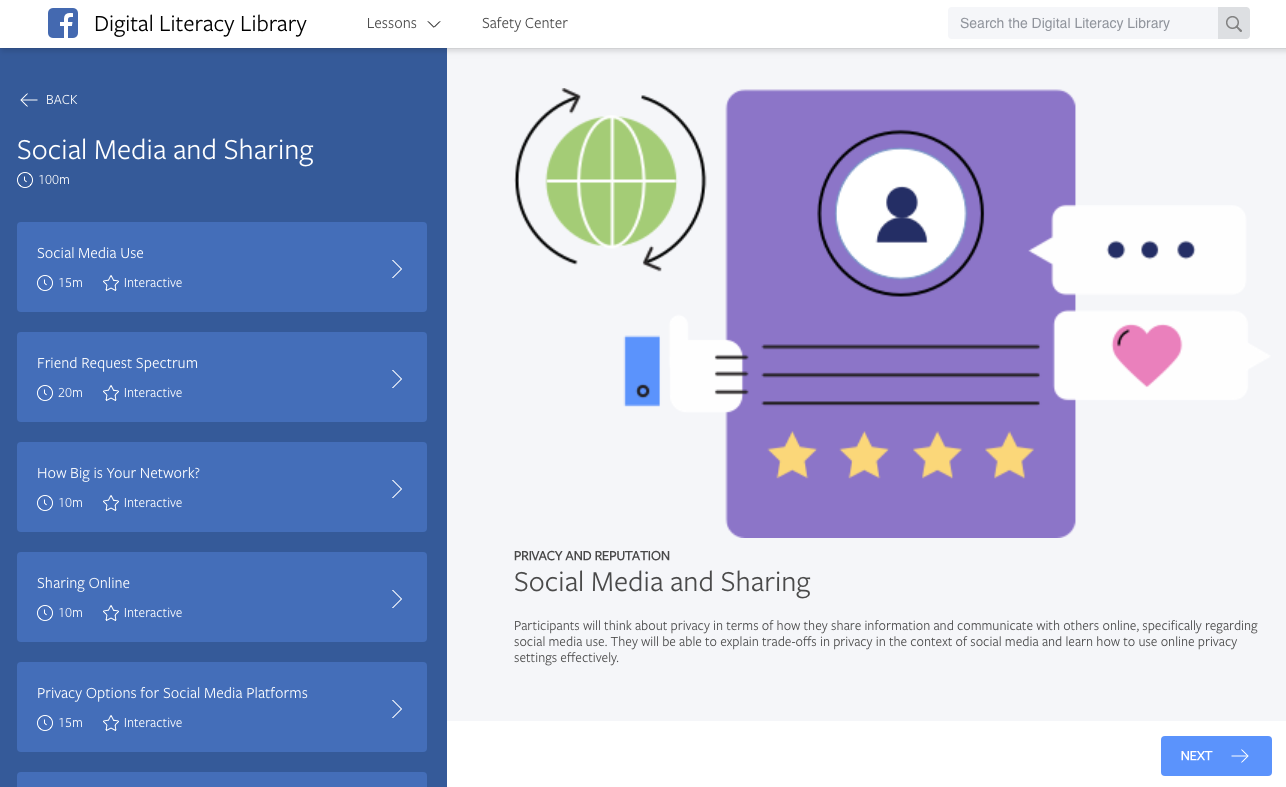
Task: Click the clock icon on Privacy Options card
Action: click(x=44, y=723)
